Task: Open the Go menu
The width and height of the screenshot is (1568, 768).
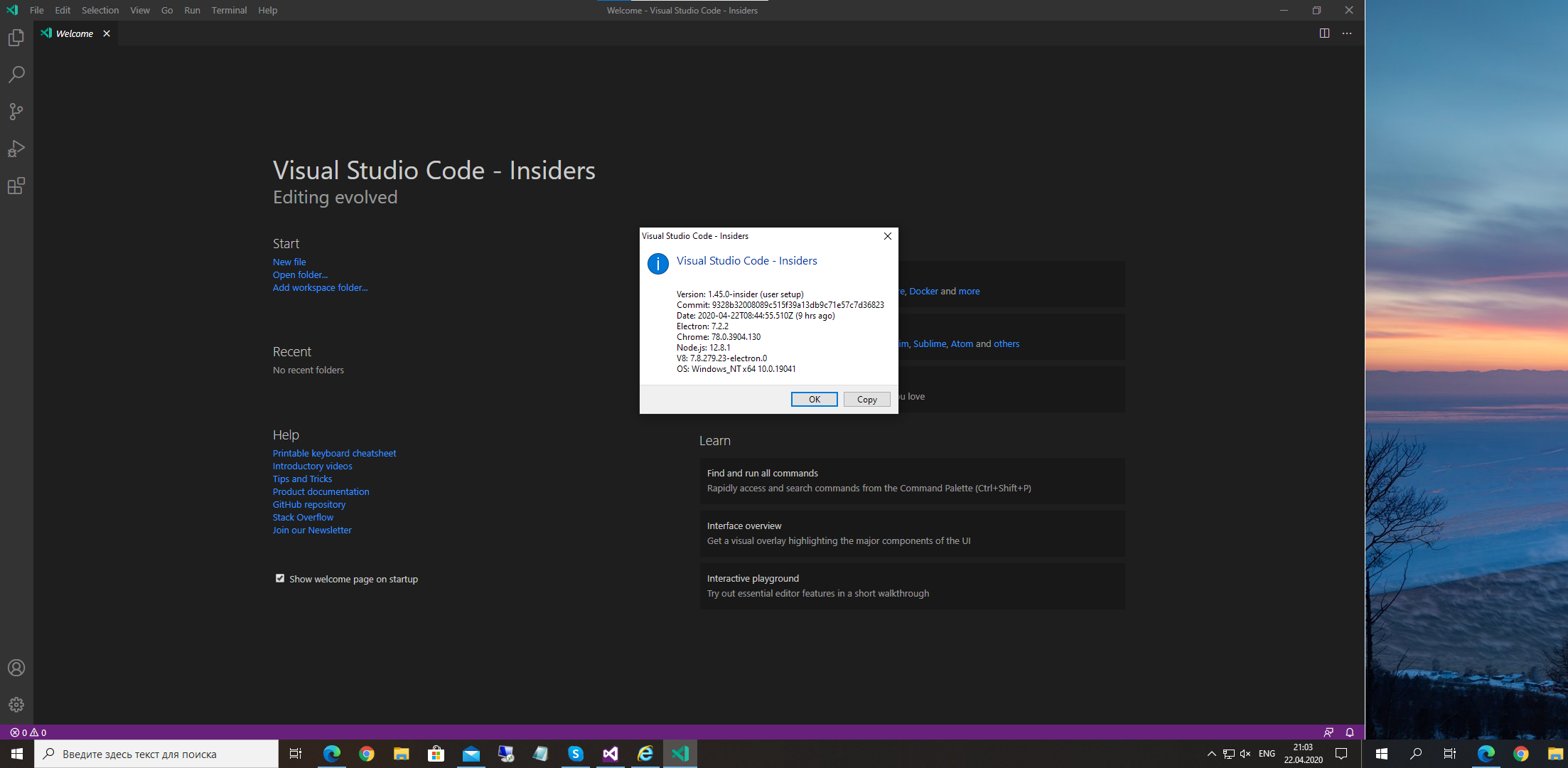Action: tap(167, 10)
